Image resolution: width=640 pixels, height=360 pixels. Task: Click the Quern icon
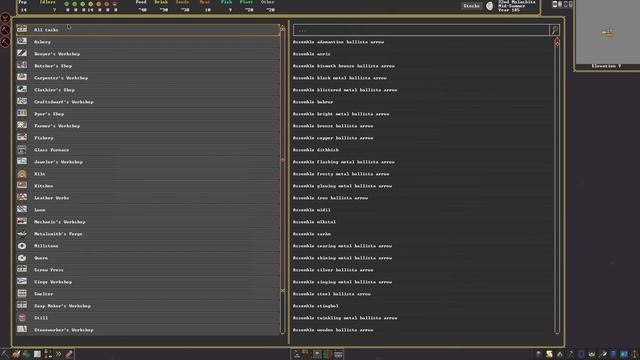22,258
